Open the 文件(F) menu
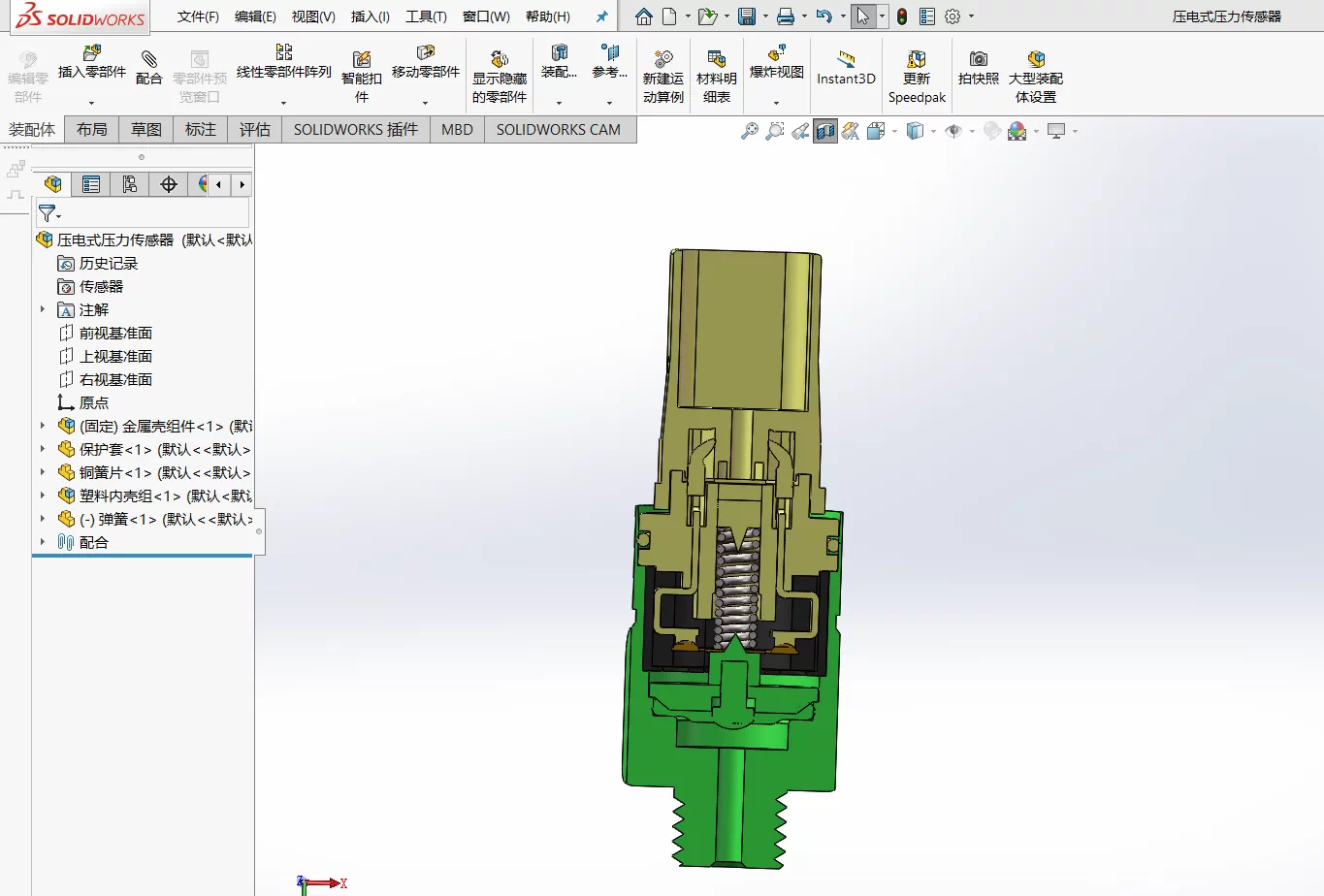Image resolution: width=1324 pixels, height=896 pixels. click(x=198, y=16)
